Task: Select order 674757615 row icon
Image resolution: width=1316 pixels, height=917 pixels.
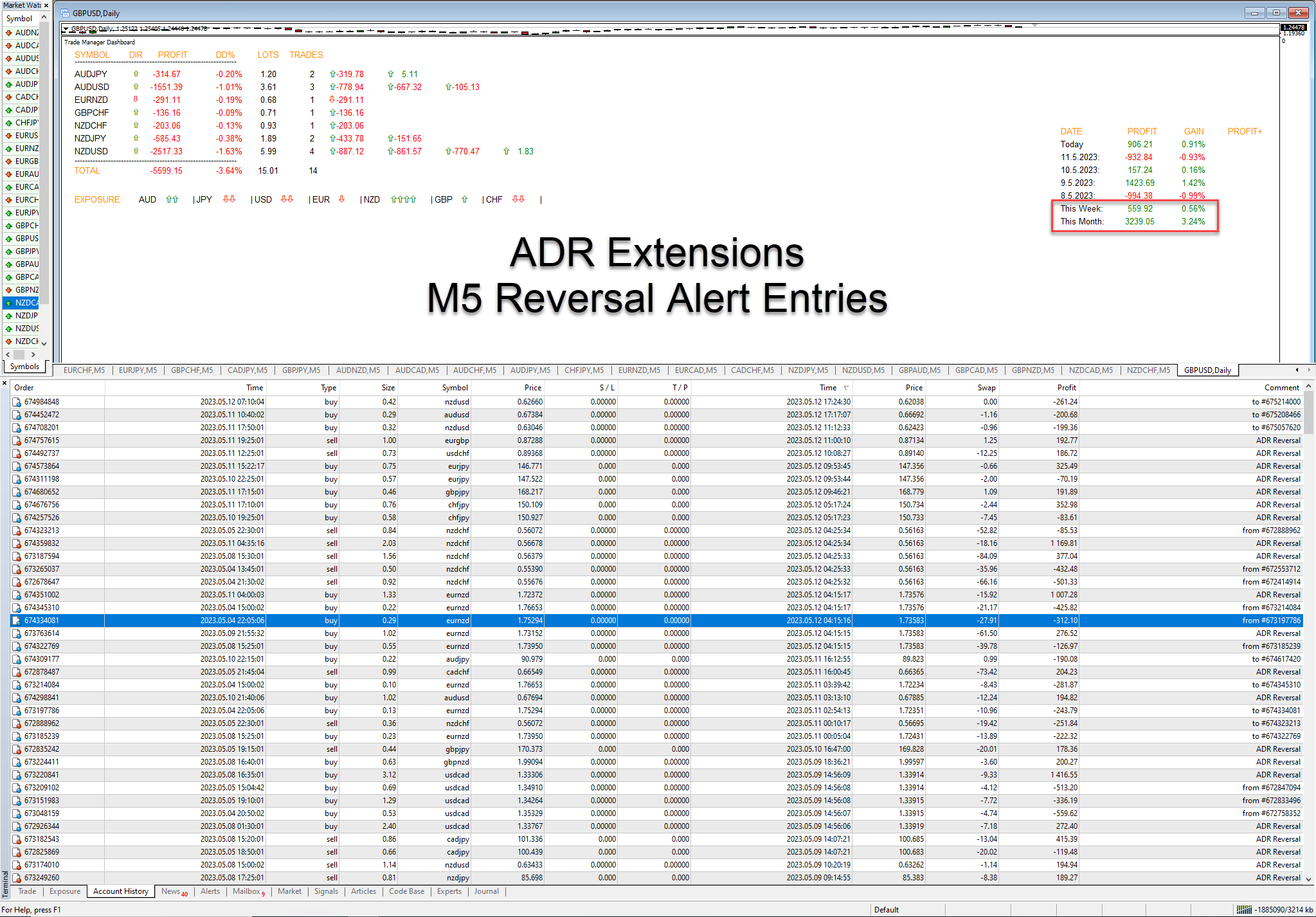Action: click(17, 440)
